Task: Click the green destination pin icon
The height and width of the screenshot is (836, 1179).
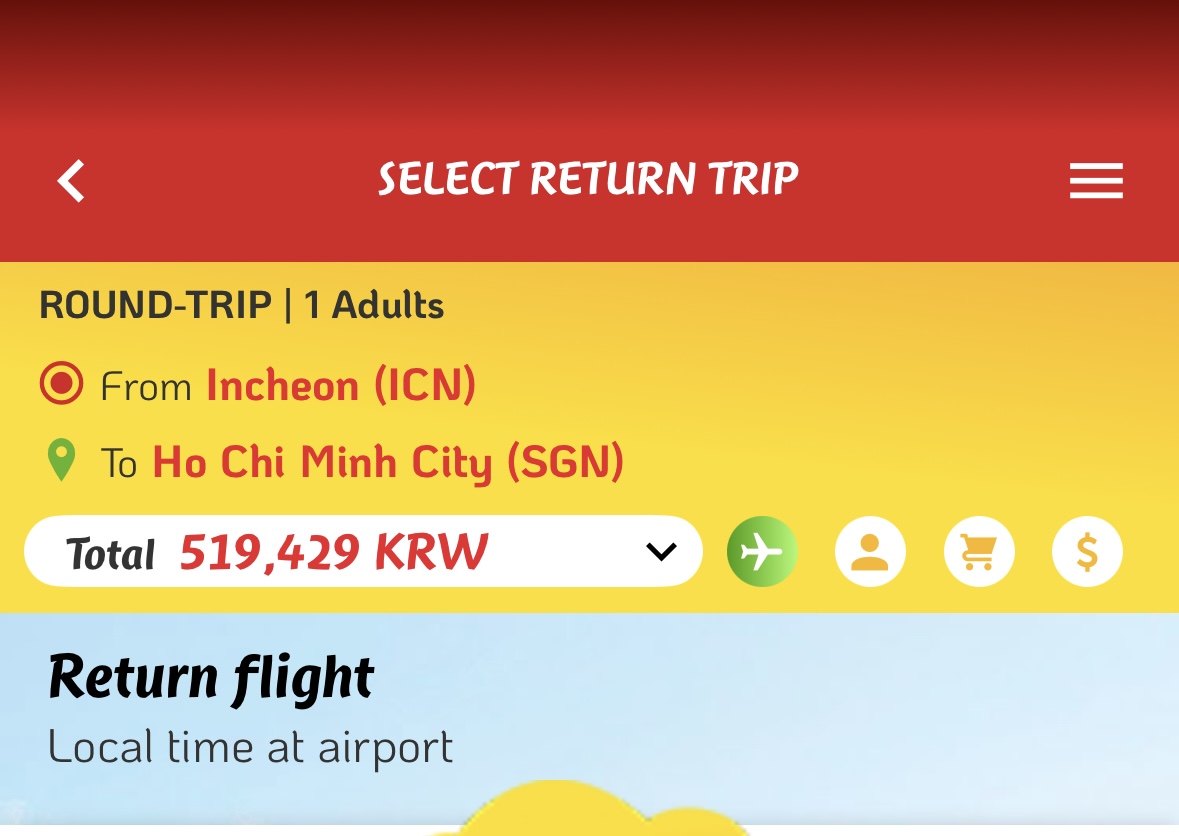Action: click(62, 462)
